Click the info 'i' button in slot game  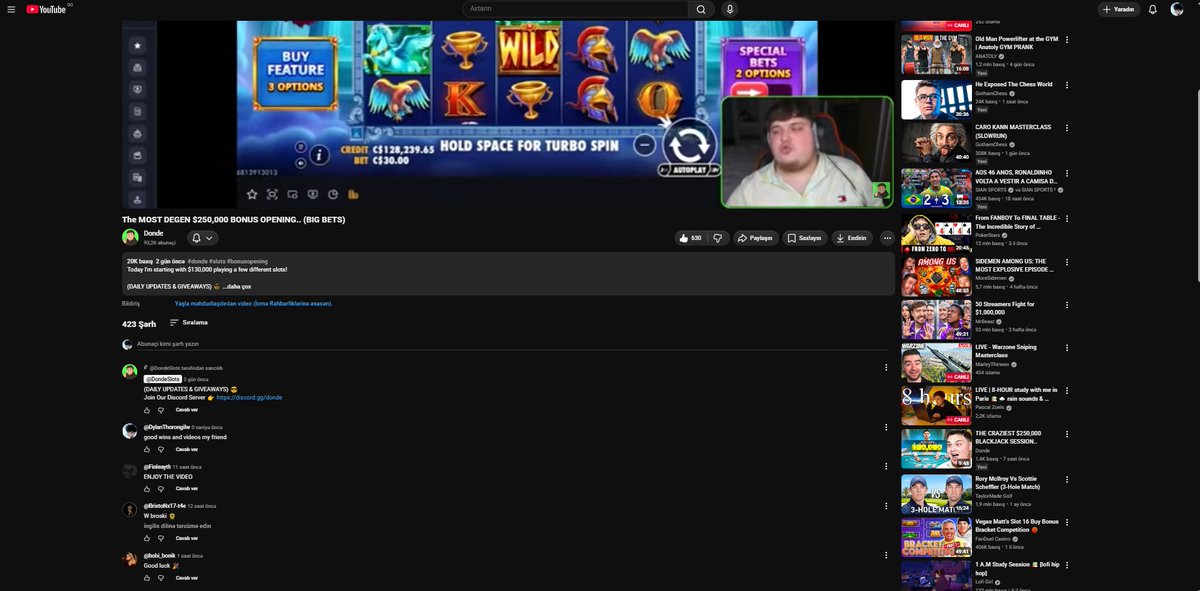[319, 154]
